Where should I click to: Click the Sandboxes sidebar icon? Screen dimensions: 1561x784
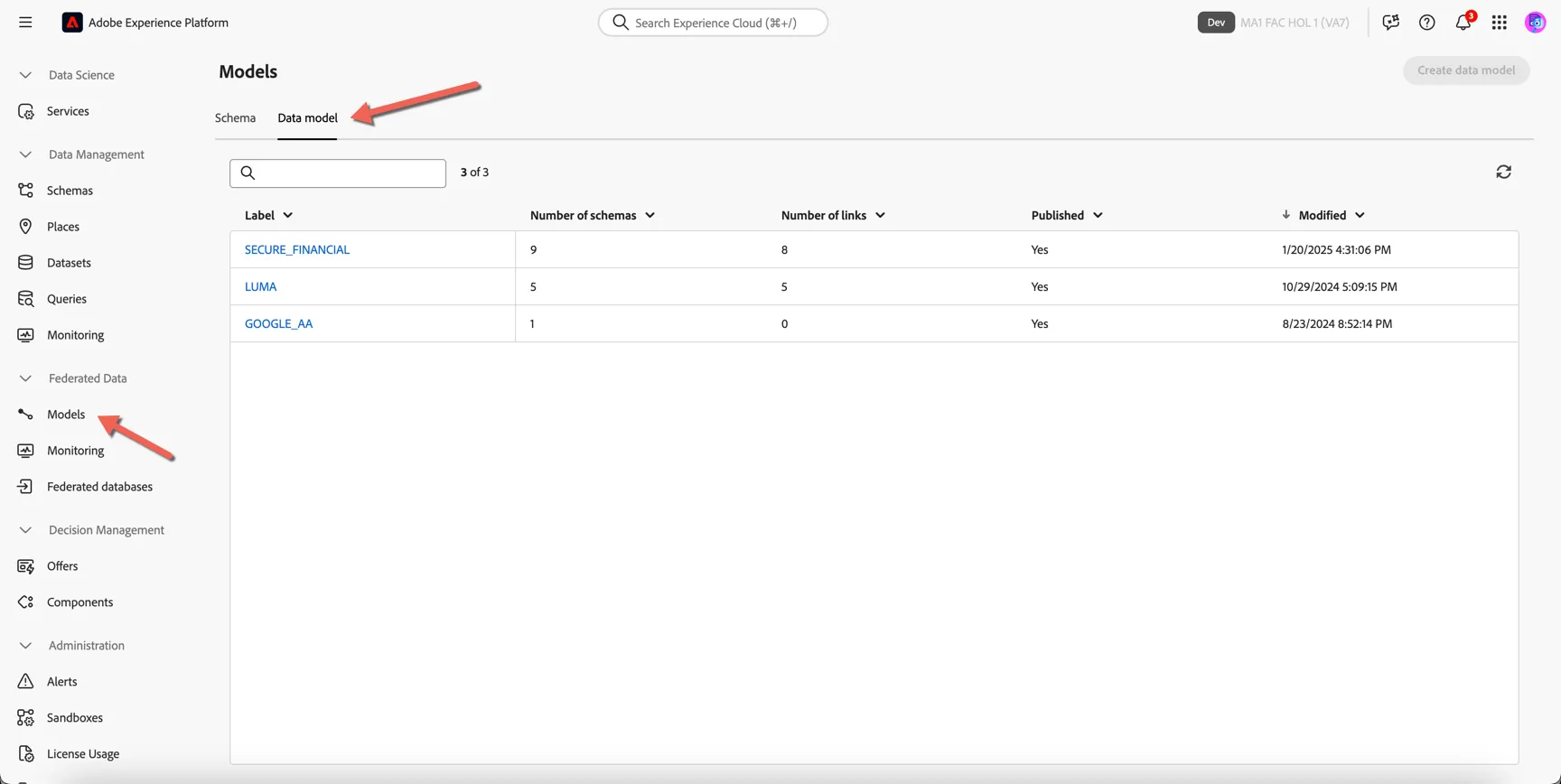pyautogui.click(x=25, y=718)
